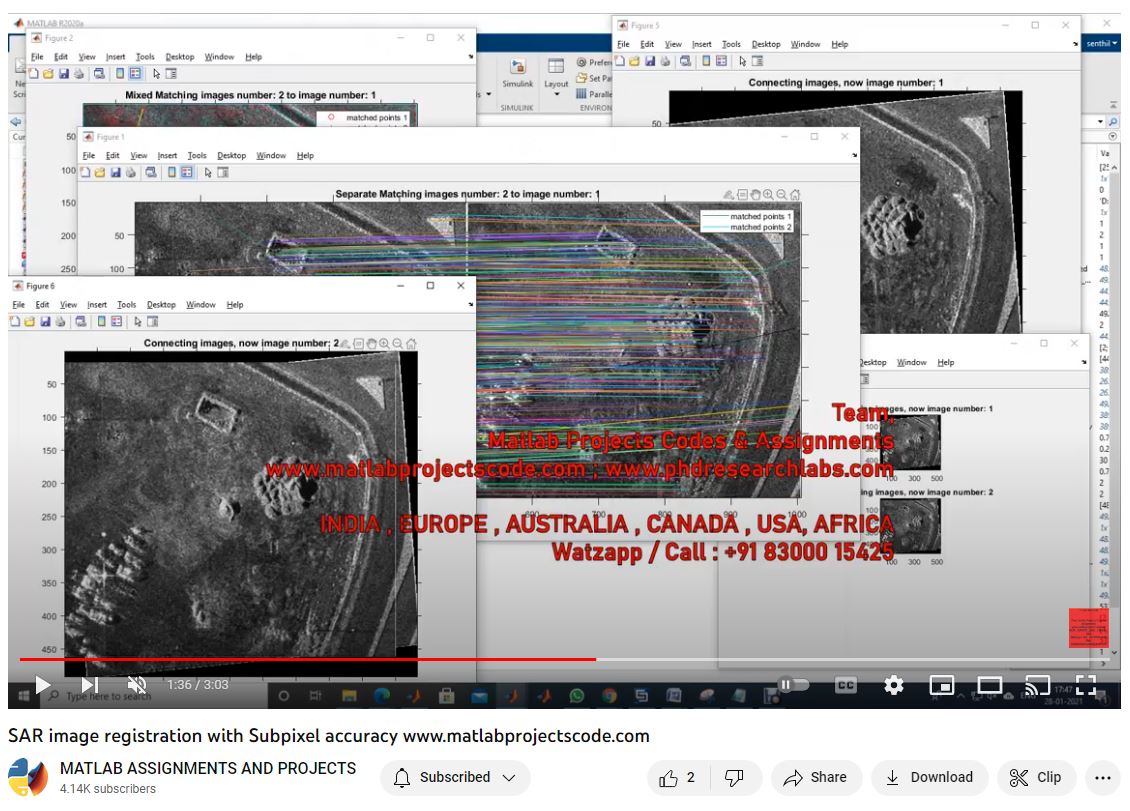Expand the senthil account dropdown

point(1102,43)
